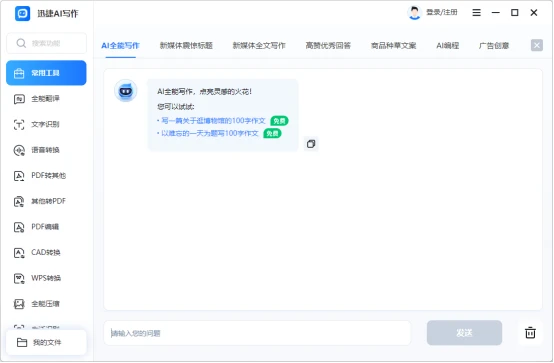Switch to the 新媒体全文写作 tab
Image resolution: width=554 pixels, height=363 pixels.
point(259,46)
